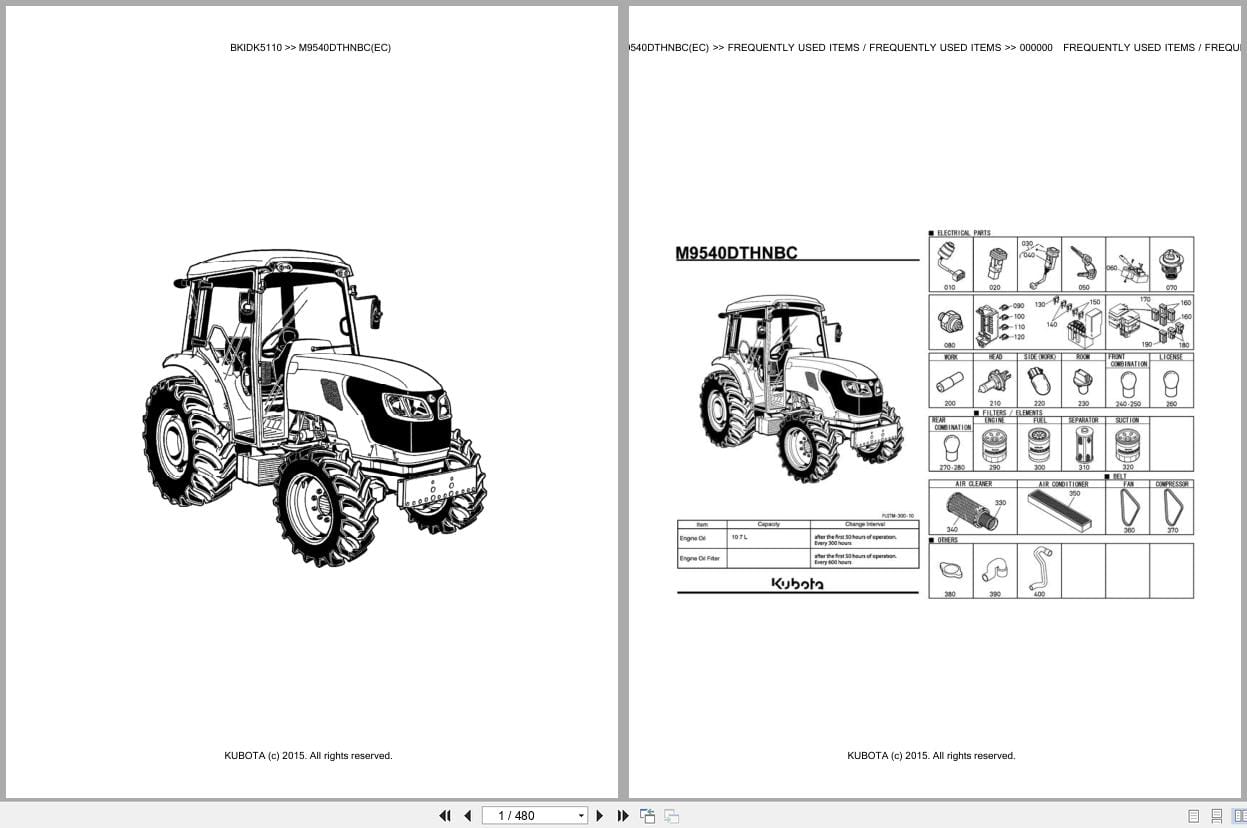Click the part 380 gasket image
The width and height of the screenshot is (1247, 828).
coord(950,571)
